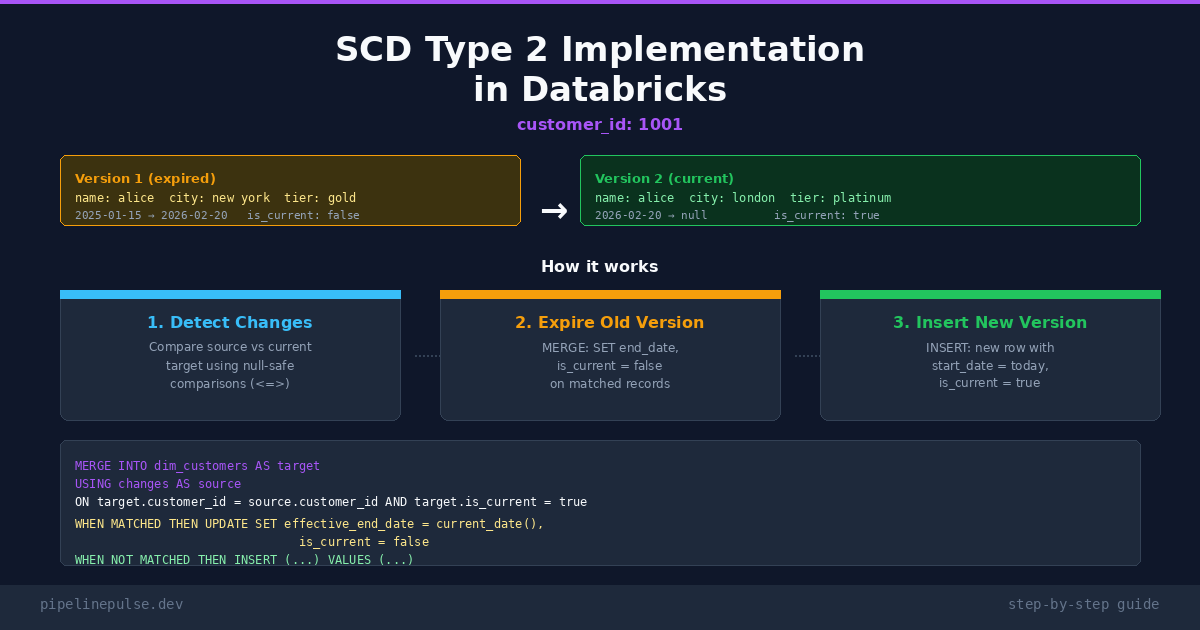
Task: Open the pipelinepulse.dev link
Action: 112,604
